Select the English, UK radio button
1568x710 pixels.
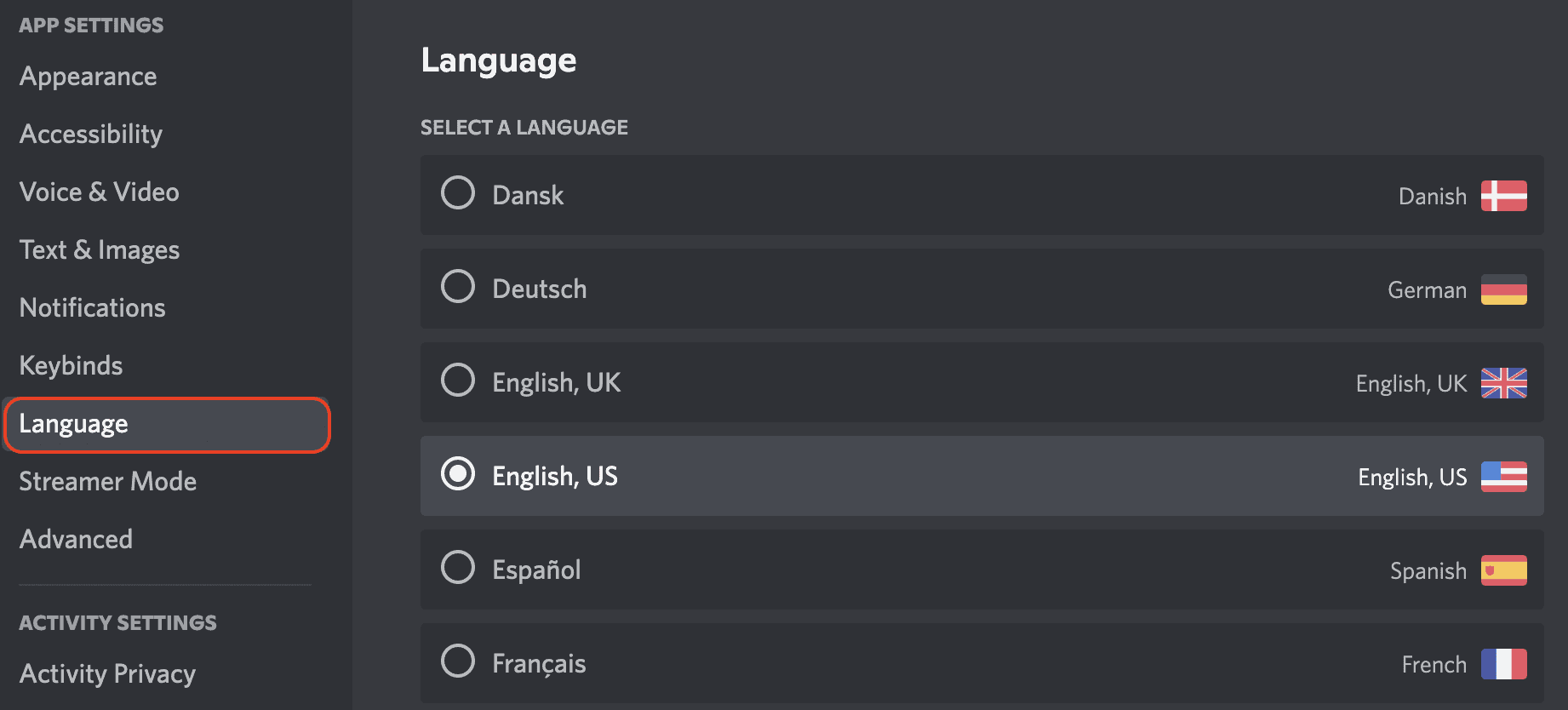pyautogui.click(x=458, y=381)
